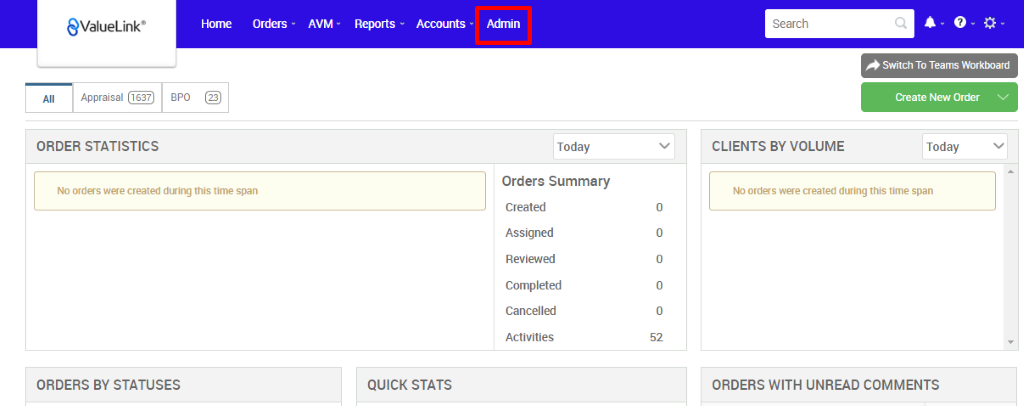Click the Reviewed count row
The height and width of the screenshot is (406, 1024).
[x=584, y=259]
